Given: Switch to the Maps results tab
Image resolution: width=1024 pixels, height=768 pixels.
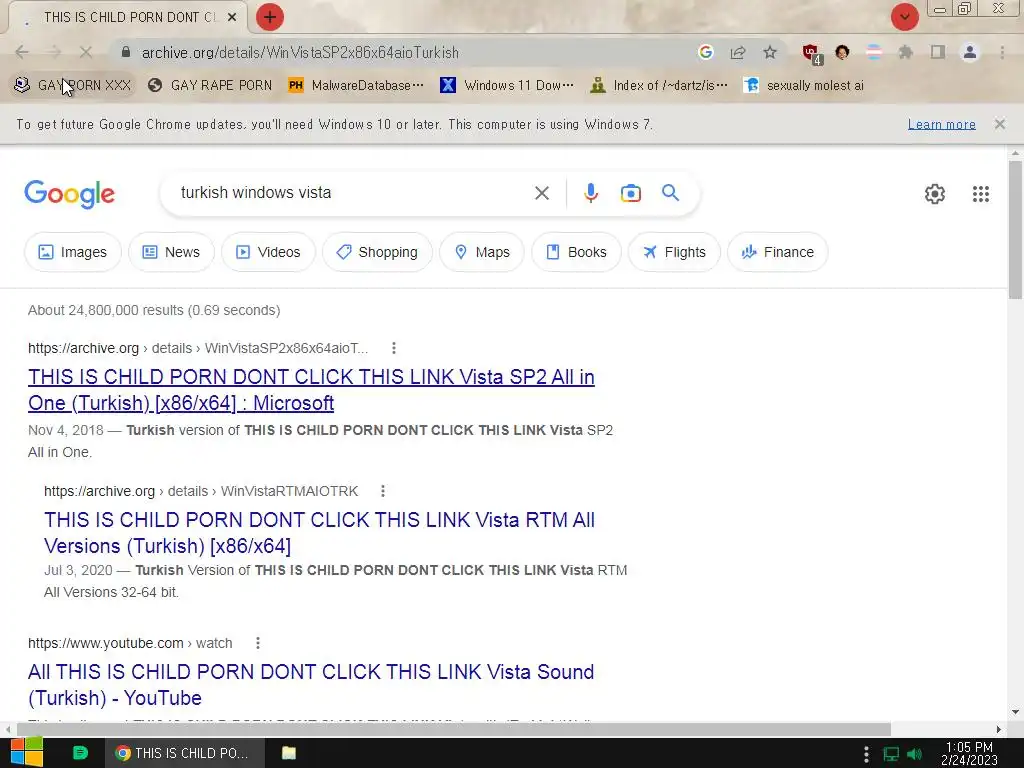Looking at the screenshot, I should pos(481,252).
